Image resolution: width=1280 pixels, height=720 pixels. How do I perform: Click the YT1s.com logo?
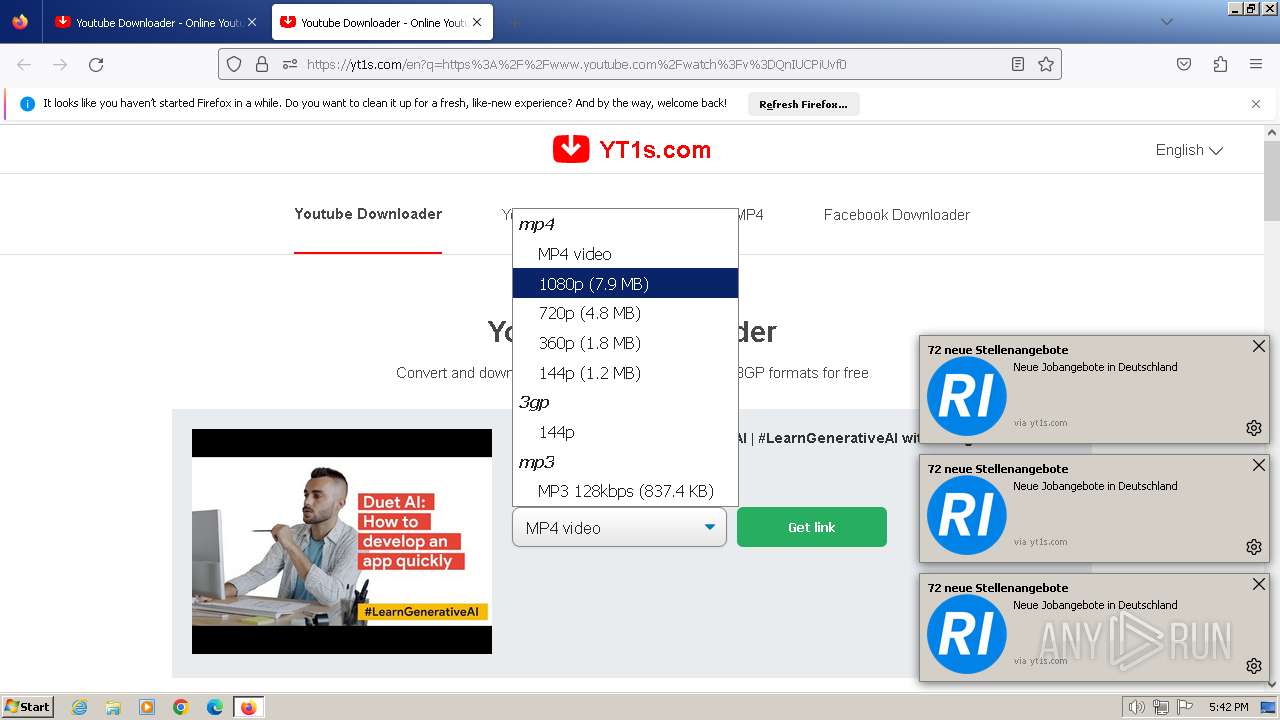point(632,150)
